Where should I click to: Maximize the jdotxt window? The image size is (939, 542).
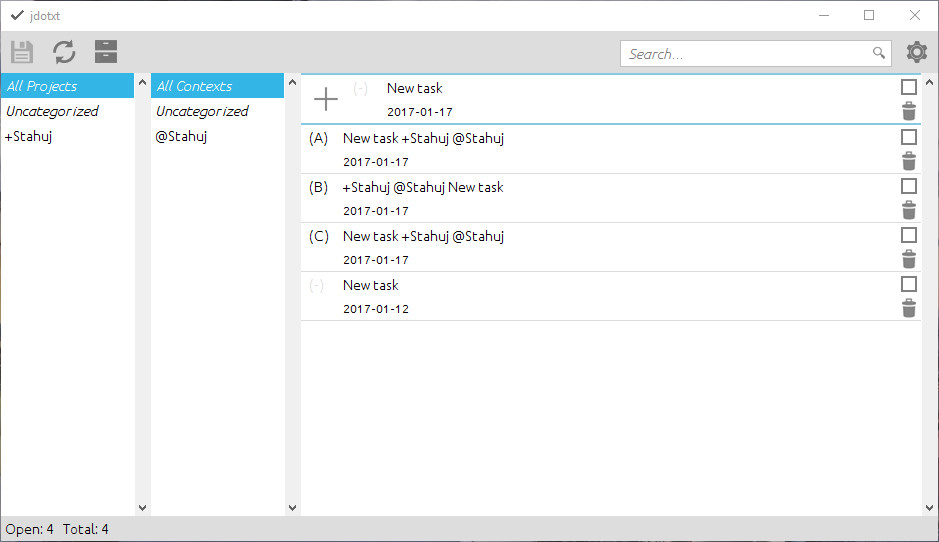coord(869,16)
